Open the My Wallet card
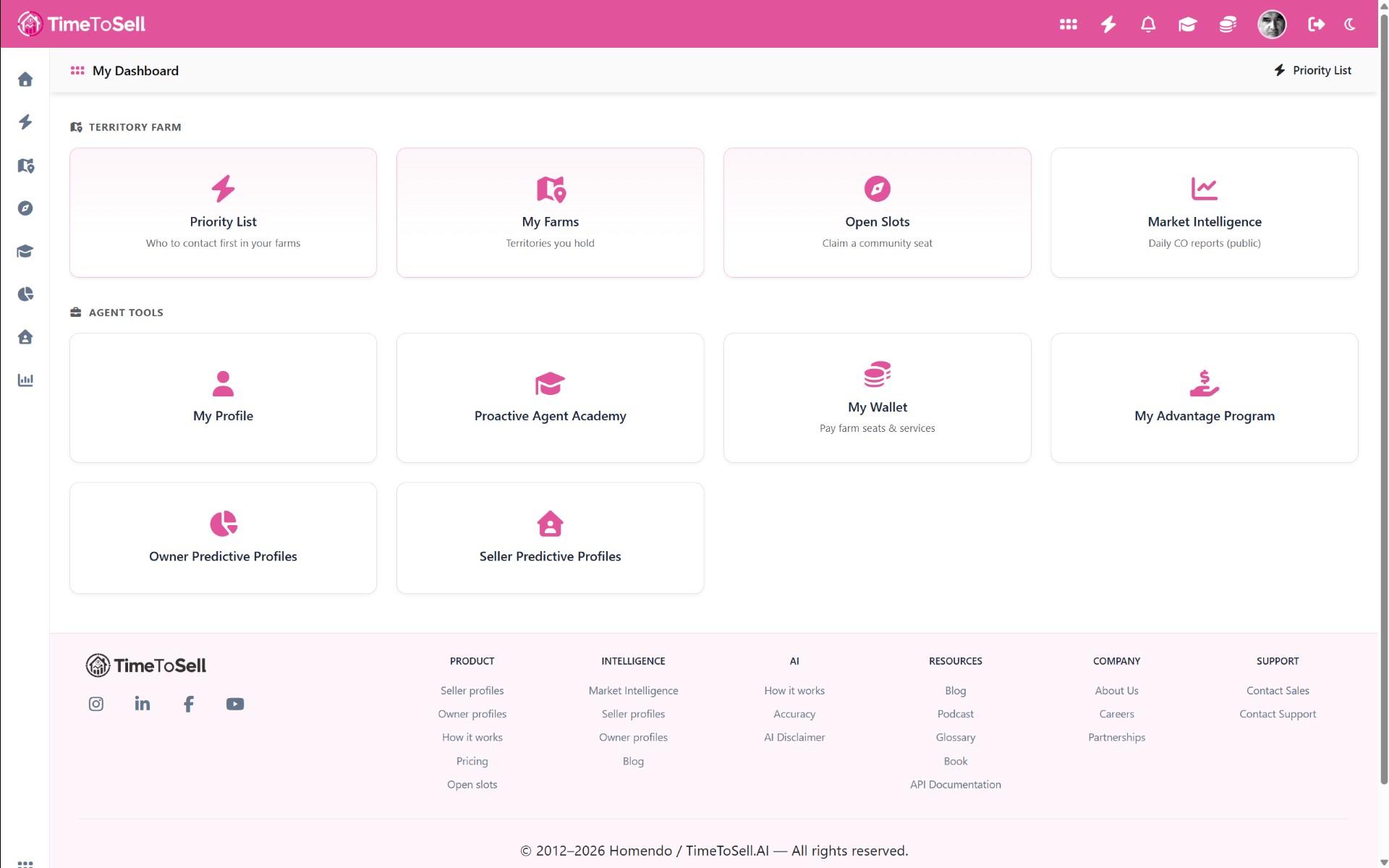1389x868 pixels. [877, 398]
